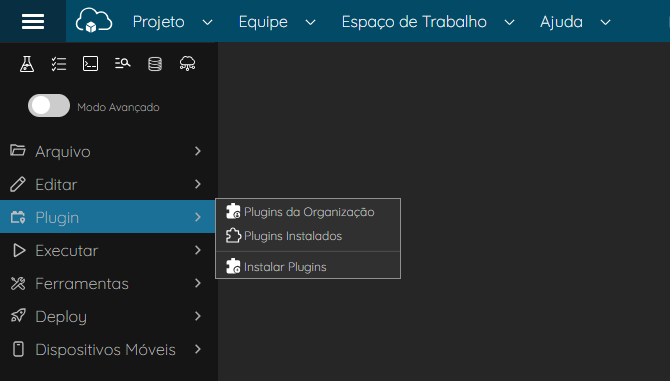This screenshot has height=381, width=670.
Task: Open the cloud cube logo icon
Action: point(94,21)
